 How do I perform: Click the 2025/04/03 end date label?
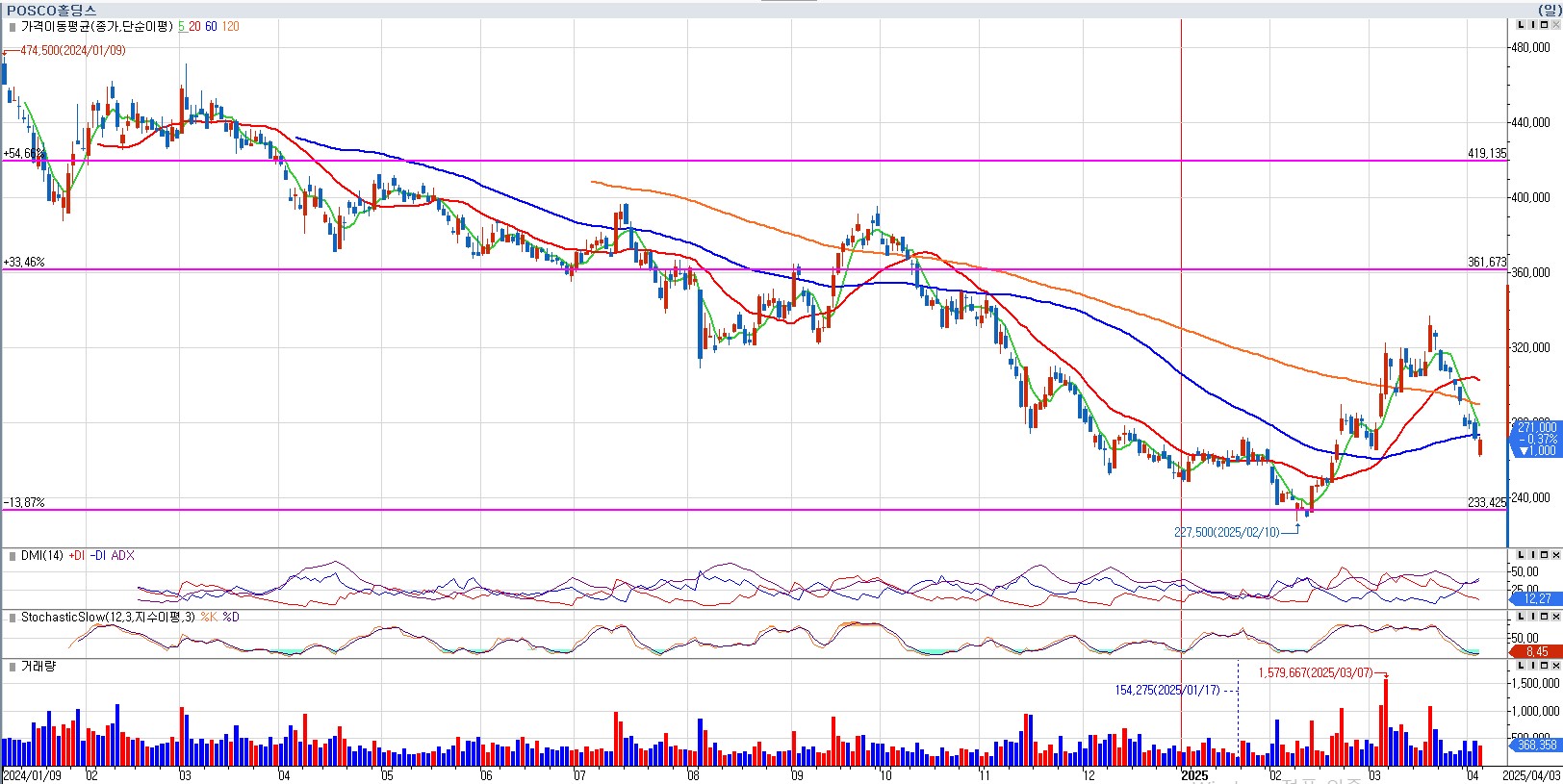click(x=1531, y=775)
